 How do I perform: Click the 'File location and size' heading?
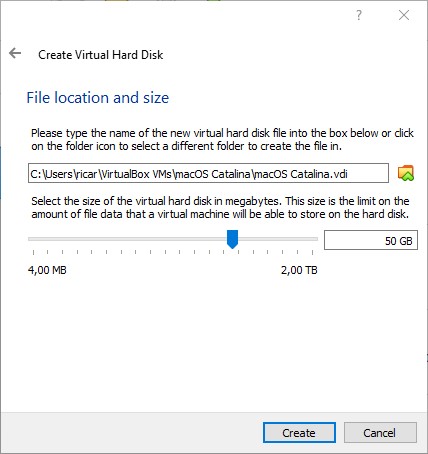[x=98, y=98]
